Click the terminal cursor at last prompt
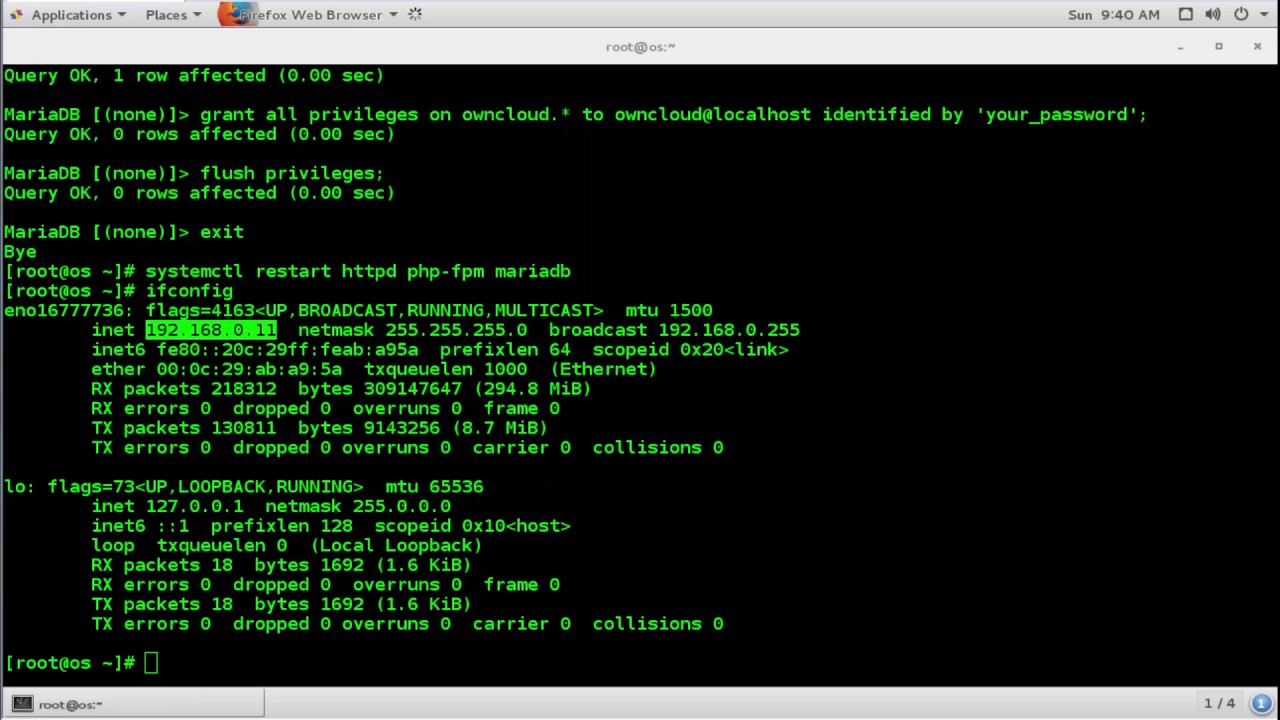1280x720 pixels. (151, 663)
